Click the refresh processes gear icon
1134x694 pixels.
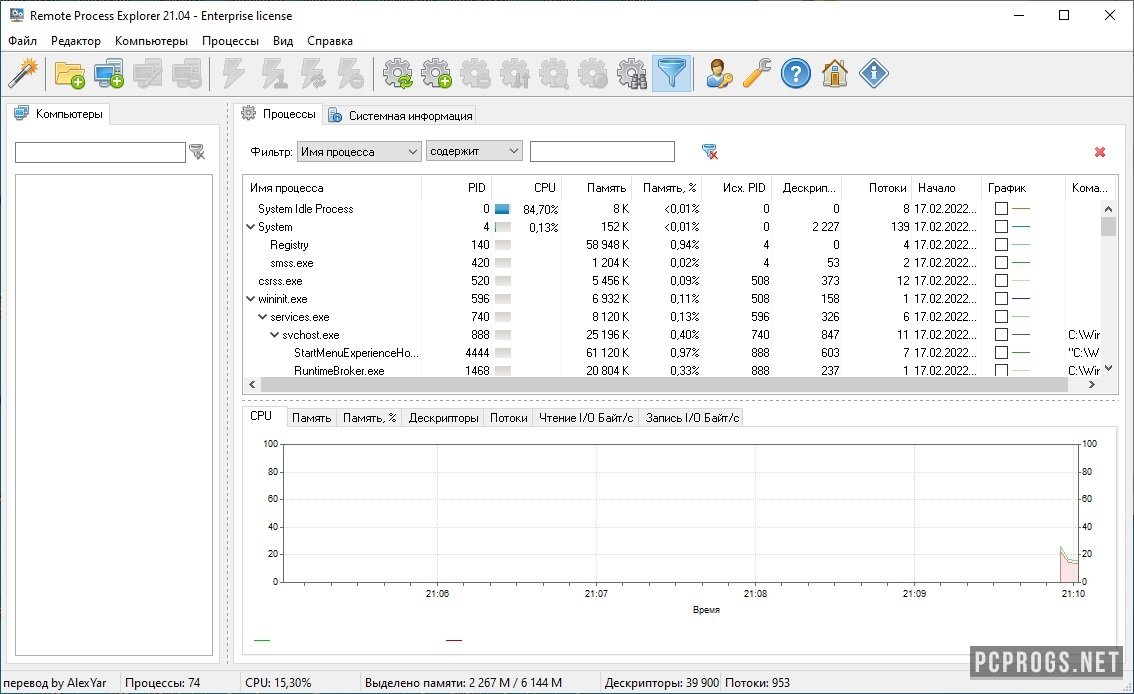click(x=398, y=74)
